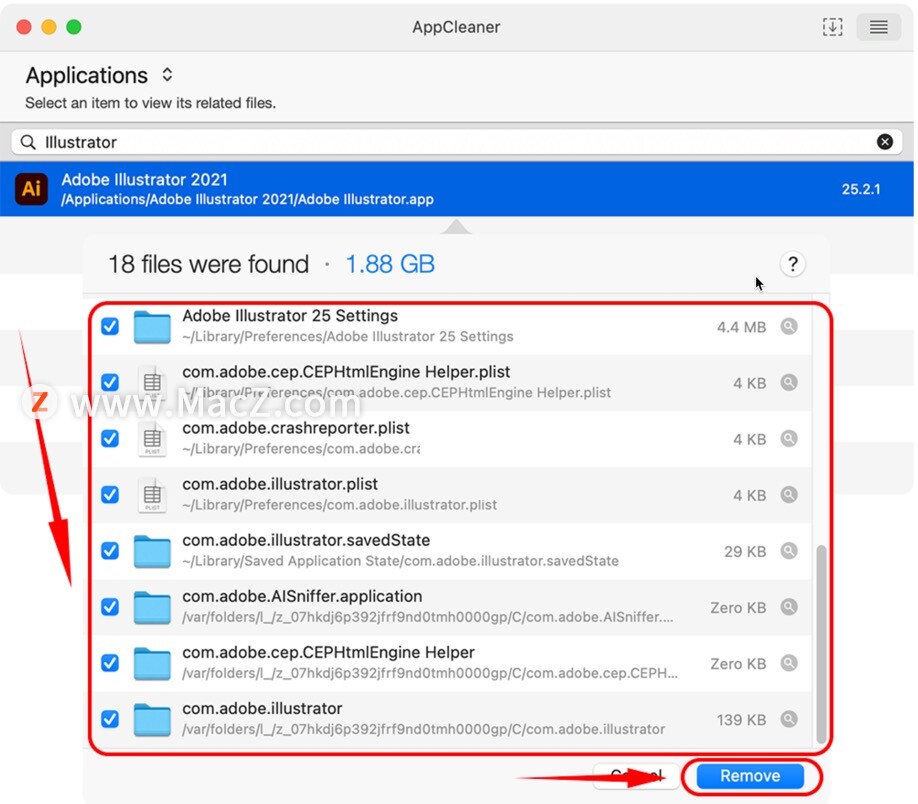Screen dimensions: 918x804
Task: Uncheck com.adobe.illustrator.savedState
Action: coord(110,551)
